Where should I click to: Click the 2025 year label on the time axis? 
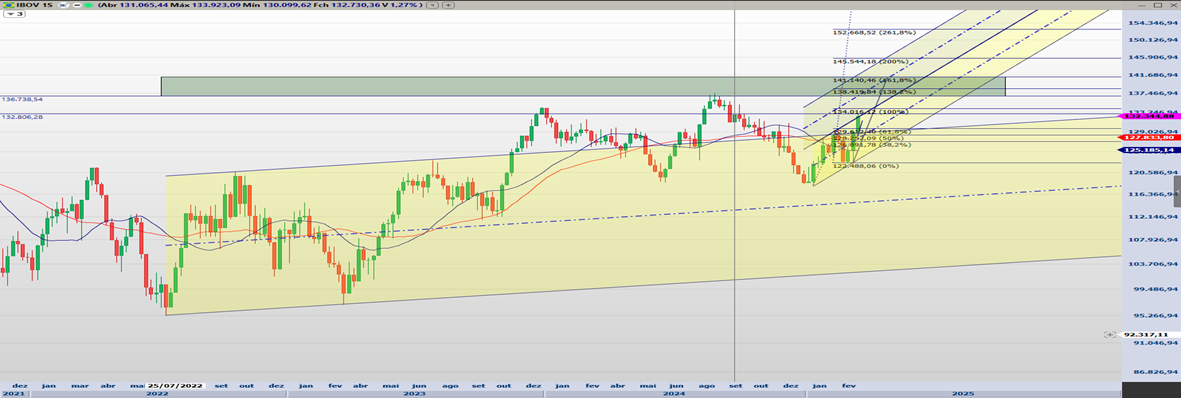pos(963,393)
